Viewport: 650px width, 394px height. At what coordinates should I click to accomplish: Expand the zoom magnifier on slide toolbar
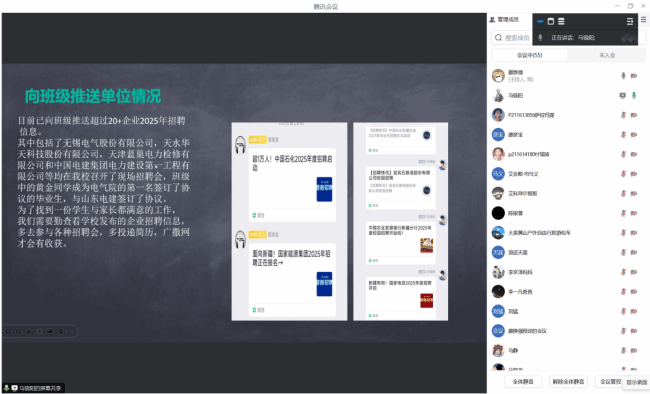(x=61, y=331)
